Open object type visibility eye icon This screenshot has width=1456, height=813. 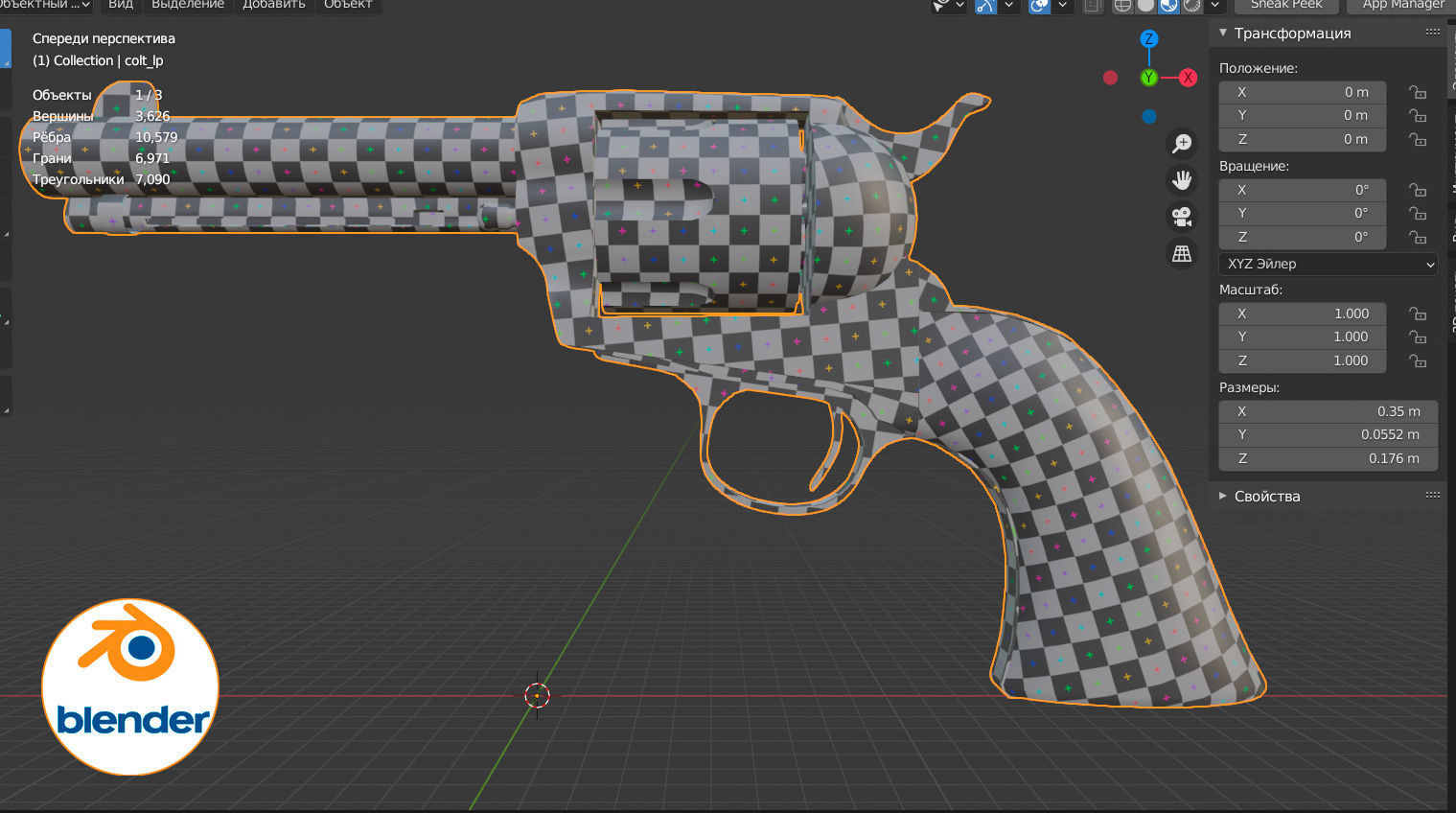(942, 5)
